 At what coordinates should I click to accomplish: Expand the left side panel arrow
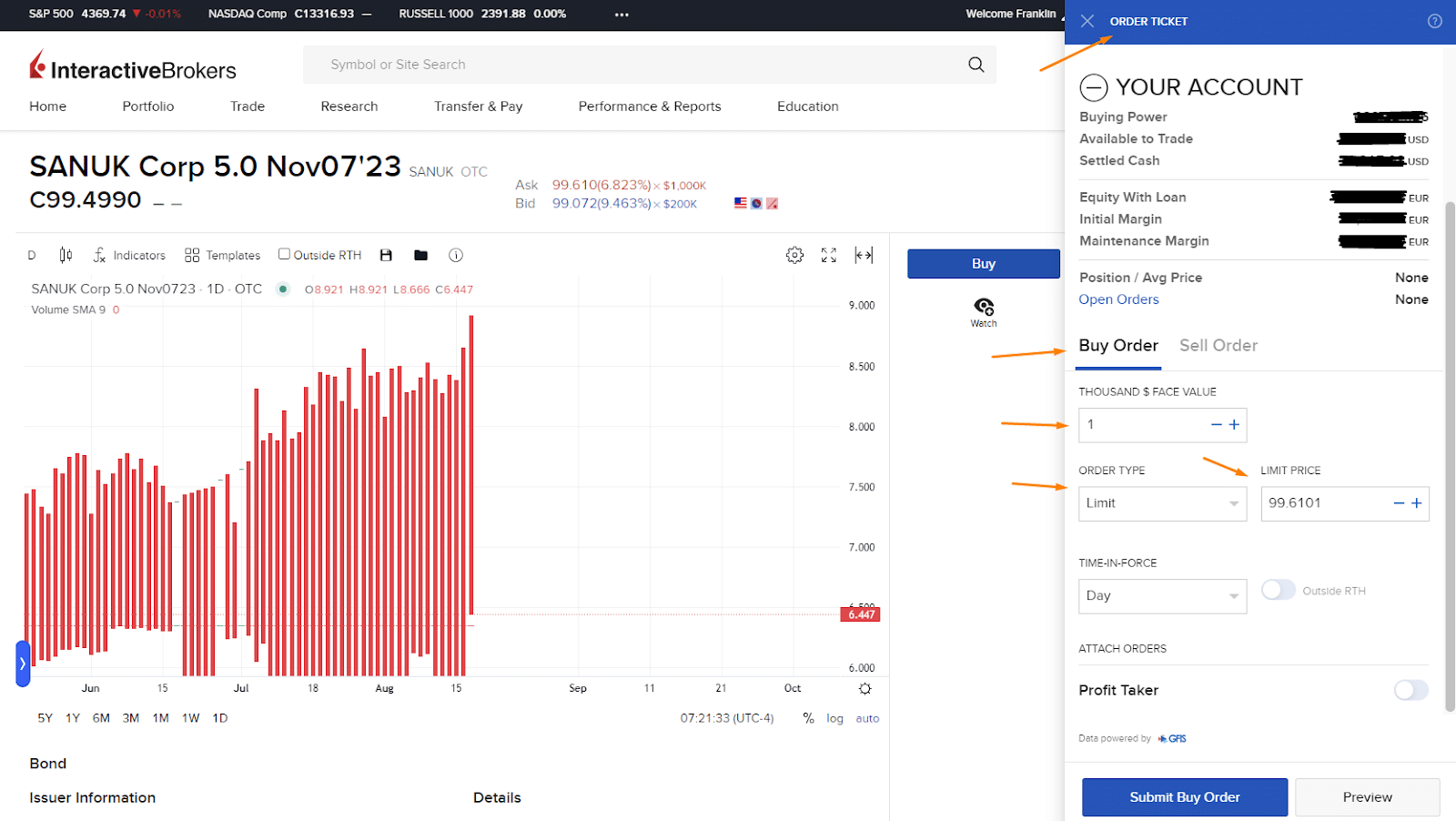(x=23, y=664)
